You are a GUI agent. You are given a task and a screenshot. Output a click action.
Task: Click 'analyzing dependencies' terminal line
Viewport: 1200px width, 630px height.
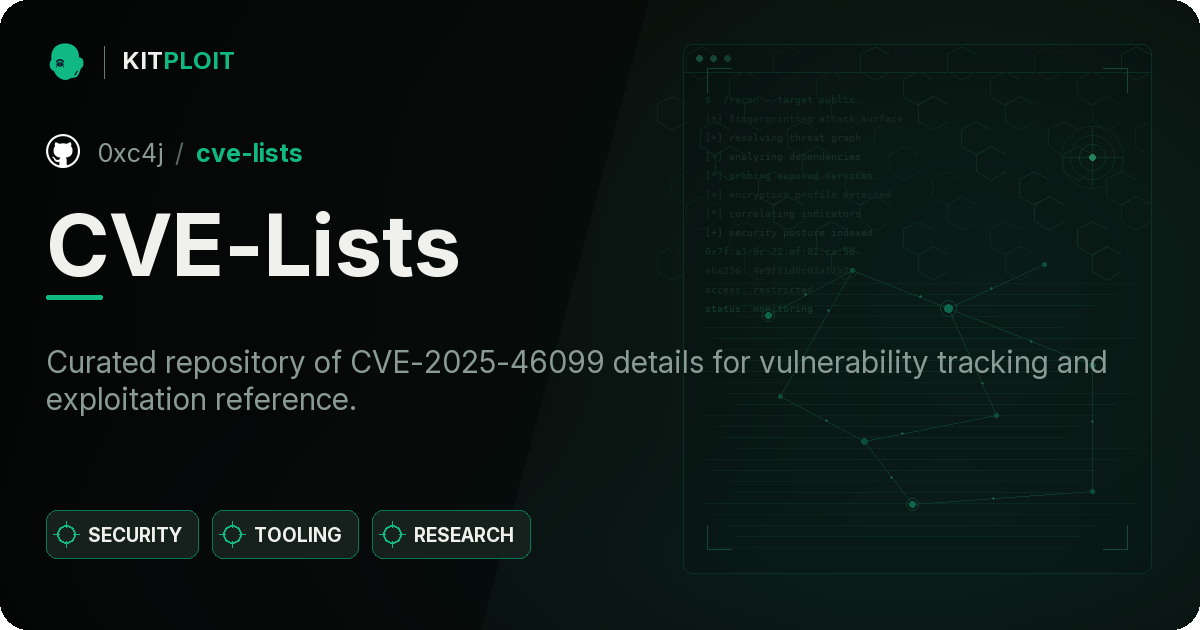782,157
